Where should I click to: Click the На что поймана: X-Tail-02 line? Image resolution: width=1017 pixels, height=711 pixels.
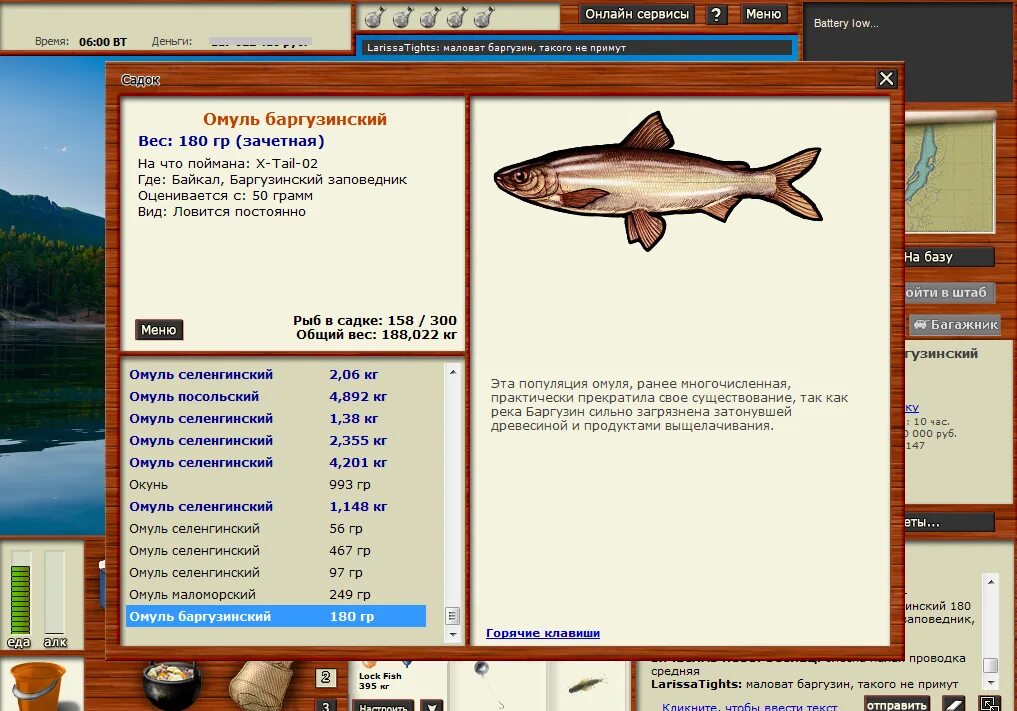pos(228,163)
